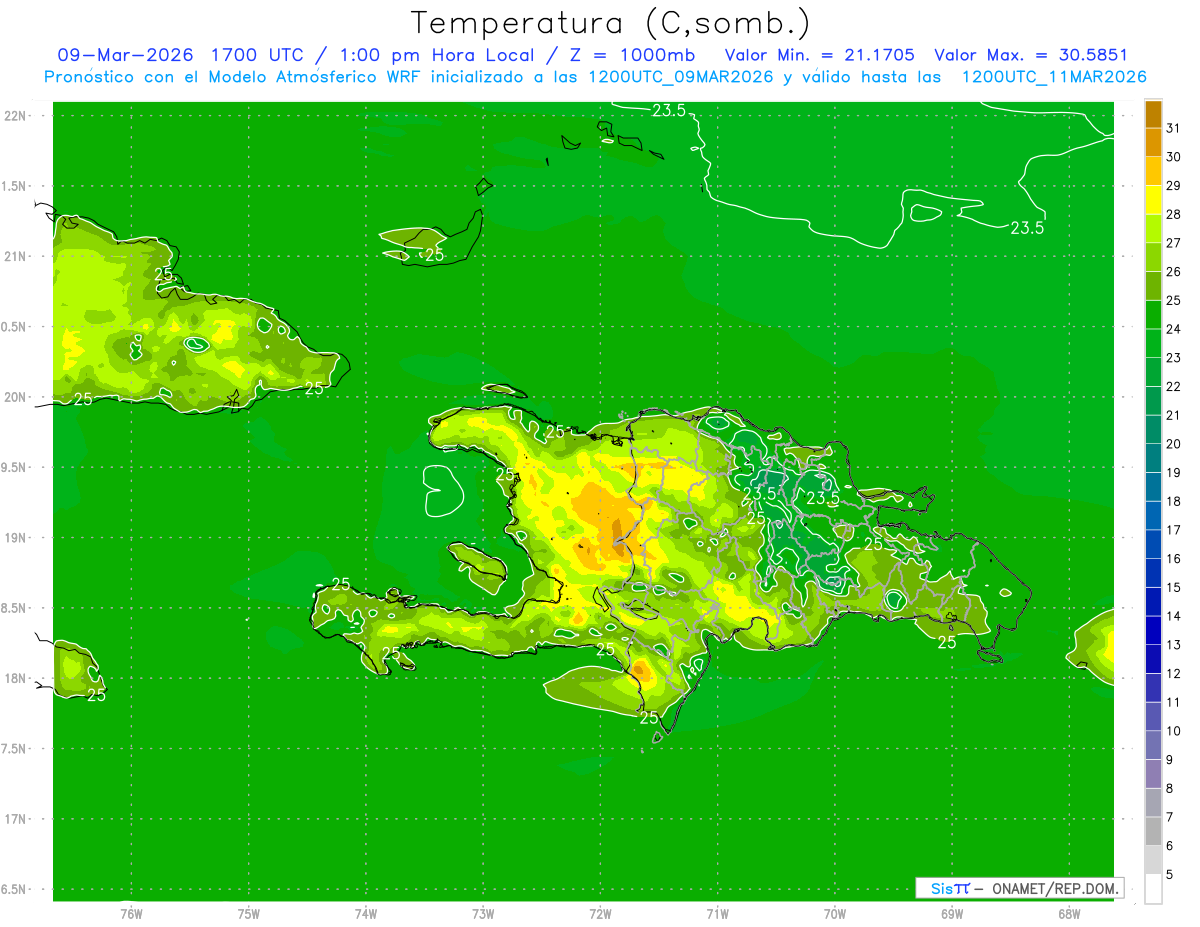Viewport: 1200px width, 927px height.
Task: Select the date text '09-Mar-2026'
Action: (x=127, y=55)
